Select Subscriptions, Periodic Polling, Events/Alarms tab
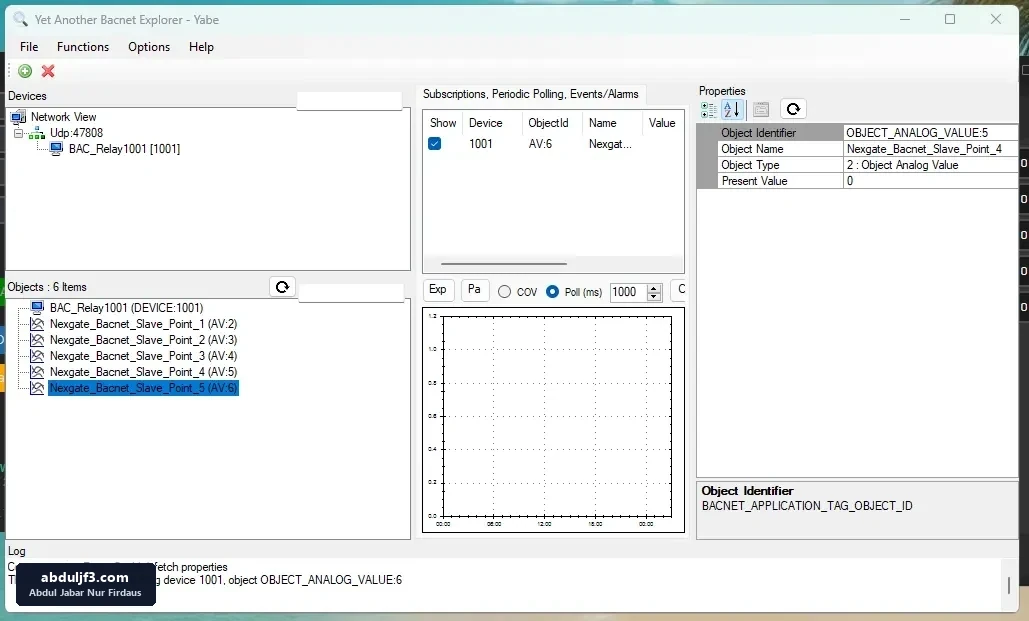 click(x=530, y=94)
